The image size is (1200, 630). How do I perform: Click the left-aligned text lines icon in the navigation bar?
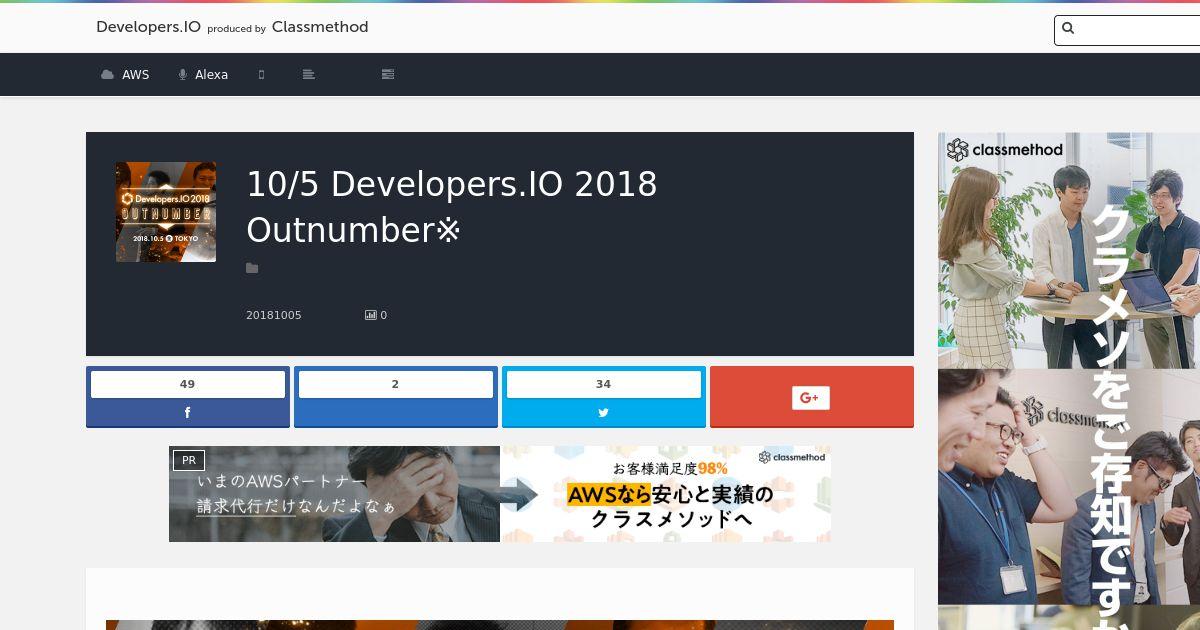click(309, 75)
